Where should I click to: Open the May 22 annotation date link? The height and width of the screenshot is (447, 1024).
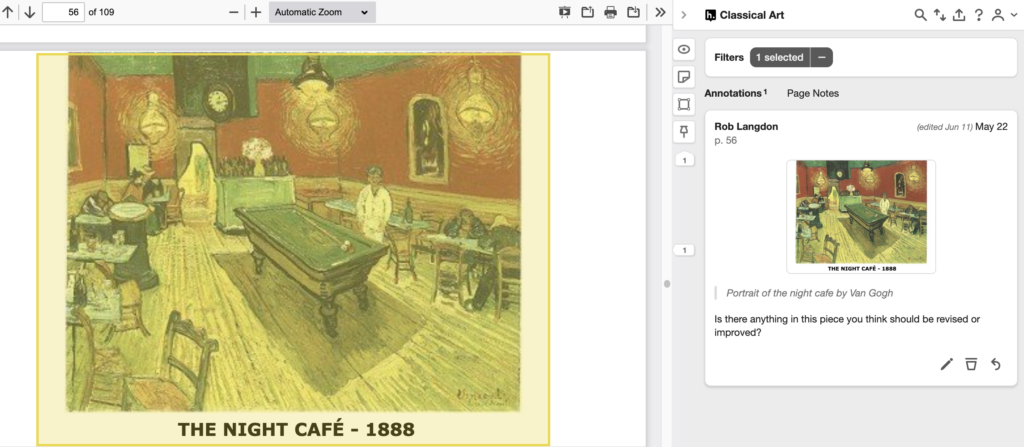991,127
